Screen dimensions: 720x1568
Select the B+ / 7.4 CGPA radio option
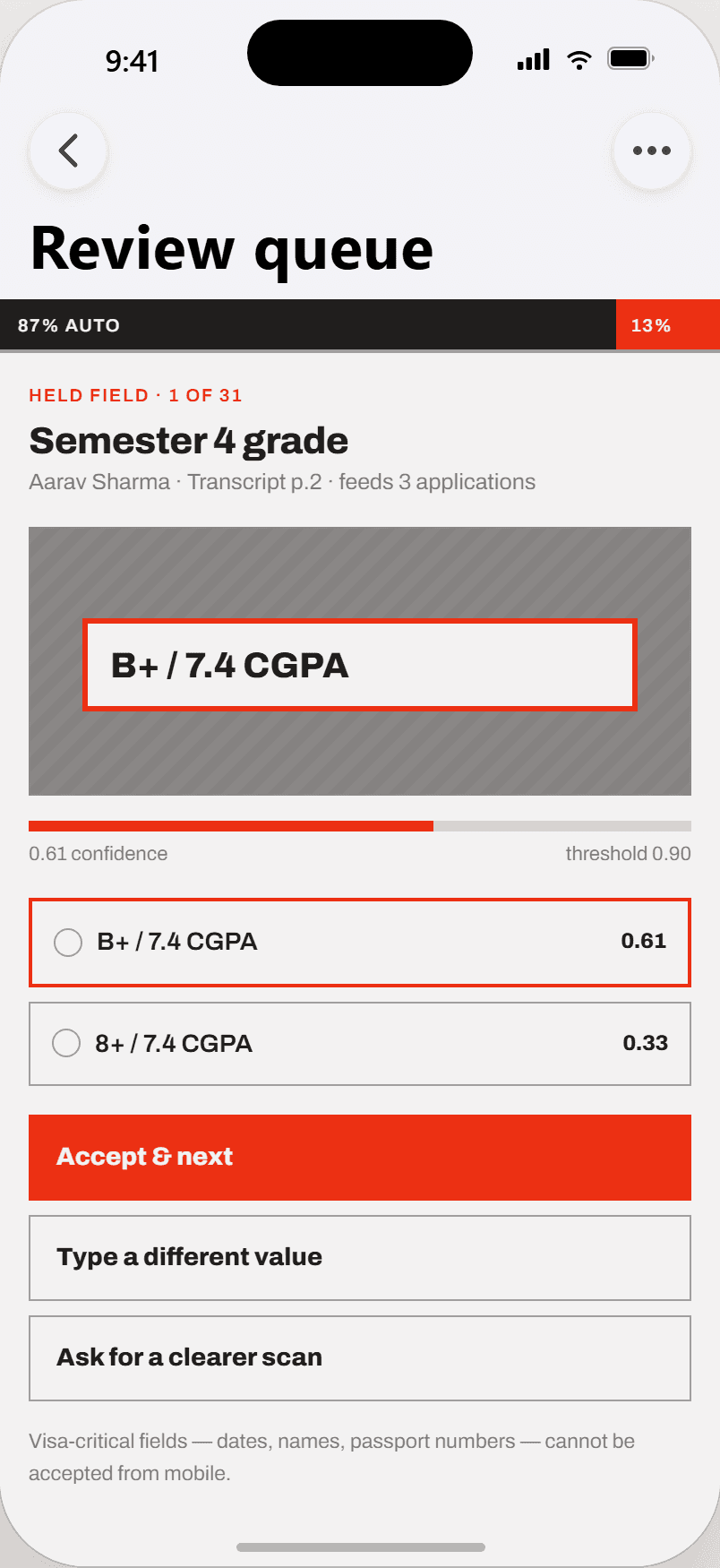[x=360, y=943]
